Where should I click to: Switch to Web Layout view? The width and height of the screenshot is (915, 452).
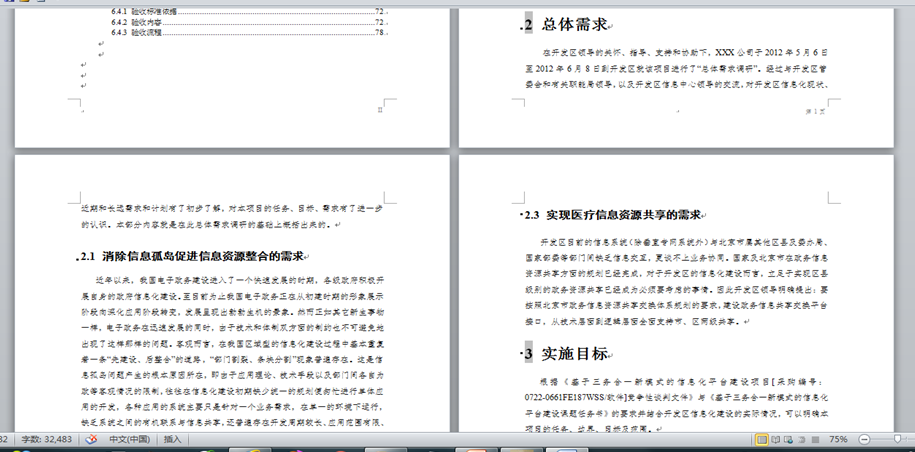click(x=788, y=439)
